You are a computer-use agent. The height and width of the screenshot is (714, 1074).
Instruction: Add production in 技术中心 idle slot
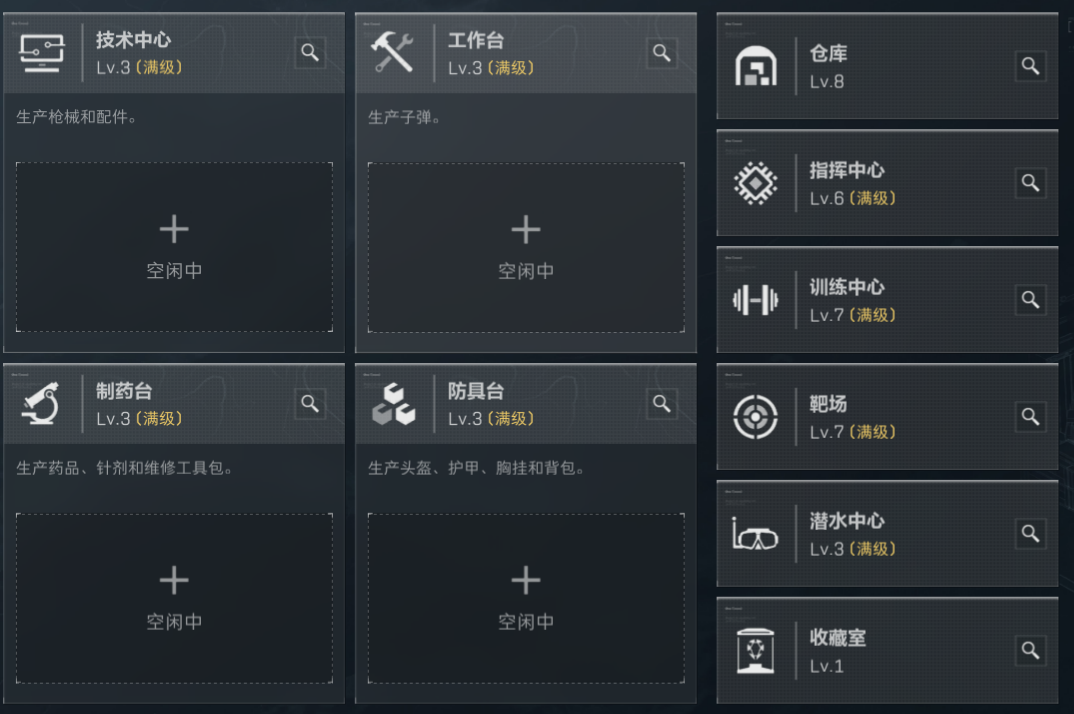click(x=174, y=247)
